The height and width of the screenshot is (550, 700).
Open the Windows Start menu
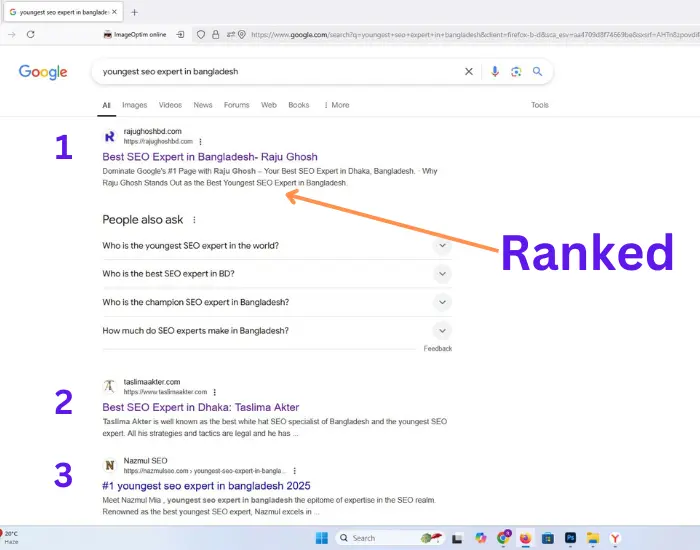pos(321,538)
